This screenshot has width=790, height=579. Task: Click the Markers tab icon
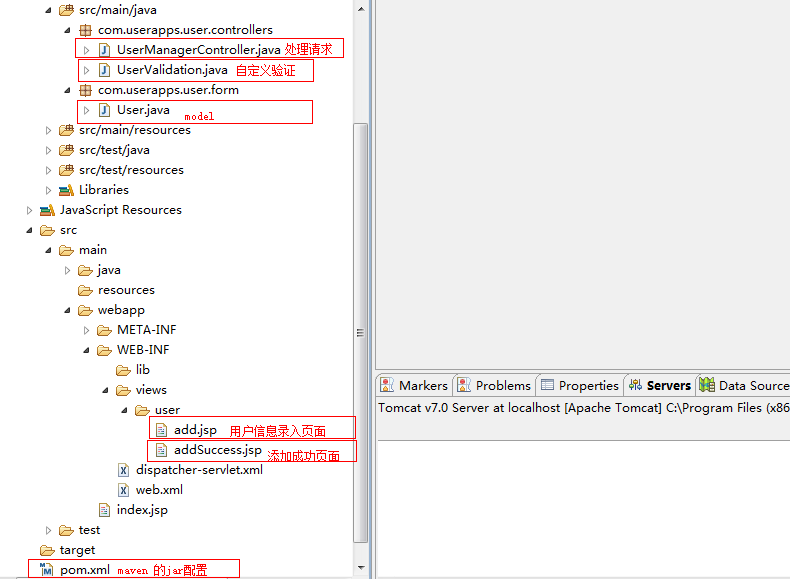(387, 385)
